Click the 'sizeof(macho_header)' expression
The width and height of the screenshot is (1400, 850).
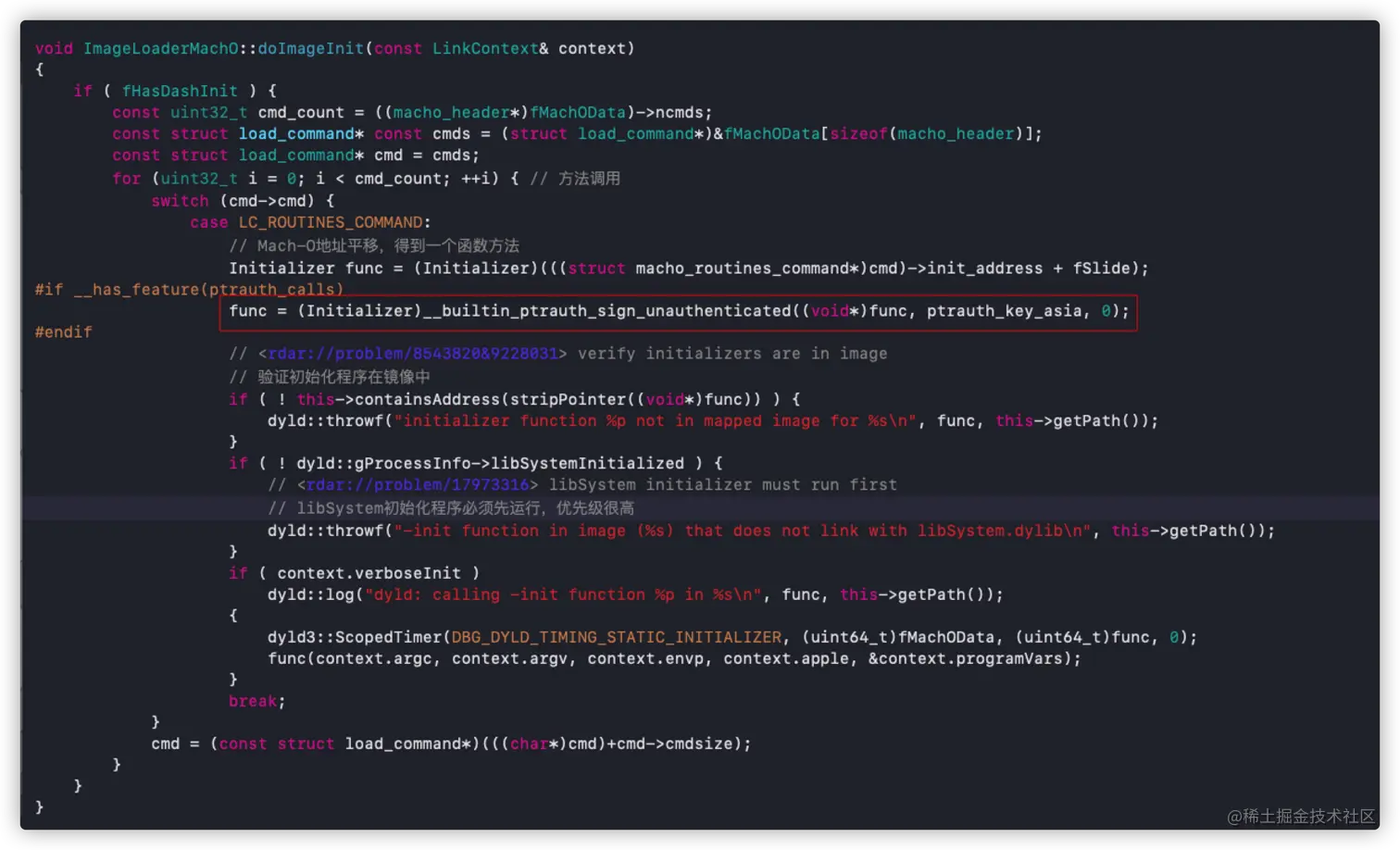click(927, 133)
